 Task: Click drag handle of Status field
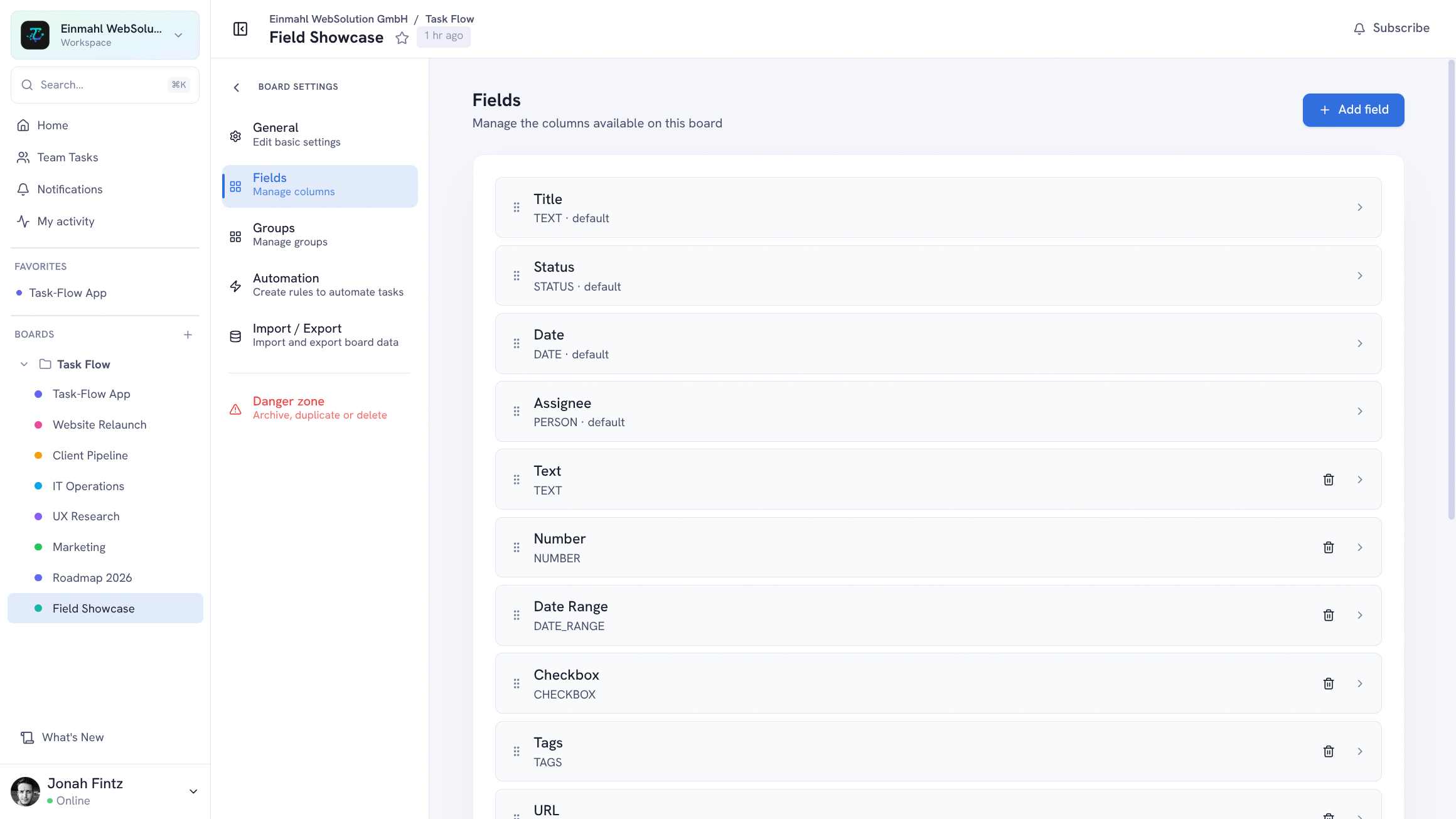tap(517, 276)
